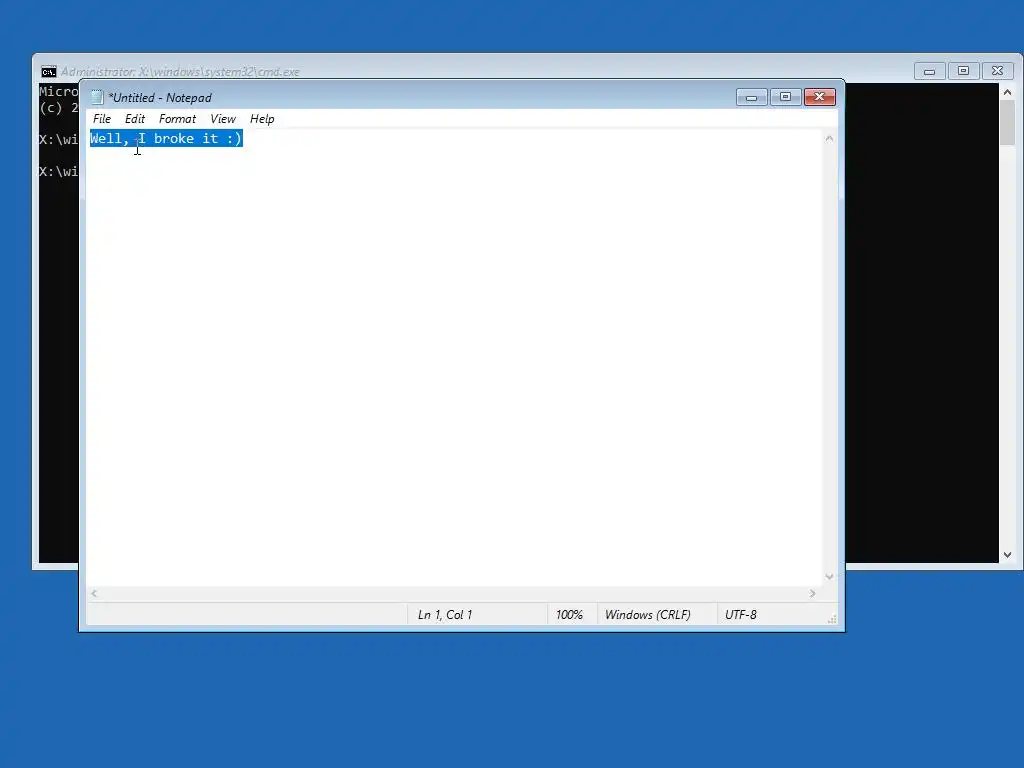Open the Format menu in Notepad
The height and width of the screenshot is (768, 1024).
click(177, 119)
